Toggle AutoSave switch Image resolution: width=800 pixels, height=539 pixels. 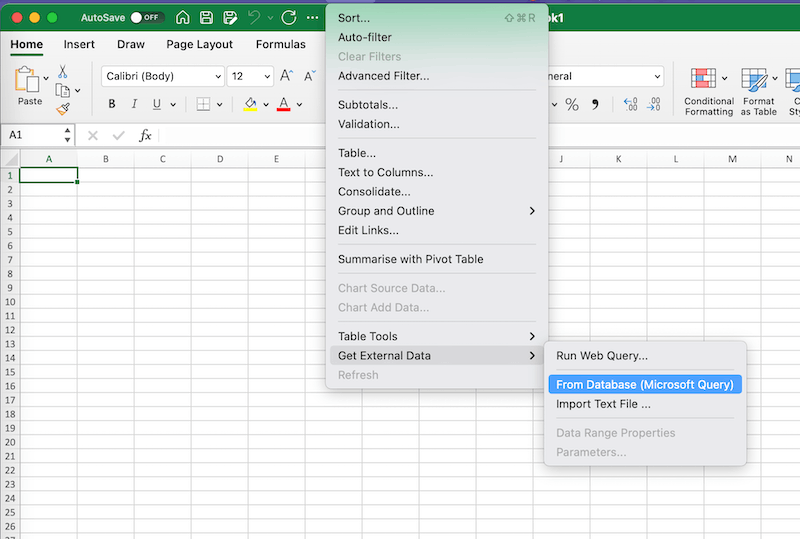tap(147, 17)
